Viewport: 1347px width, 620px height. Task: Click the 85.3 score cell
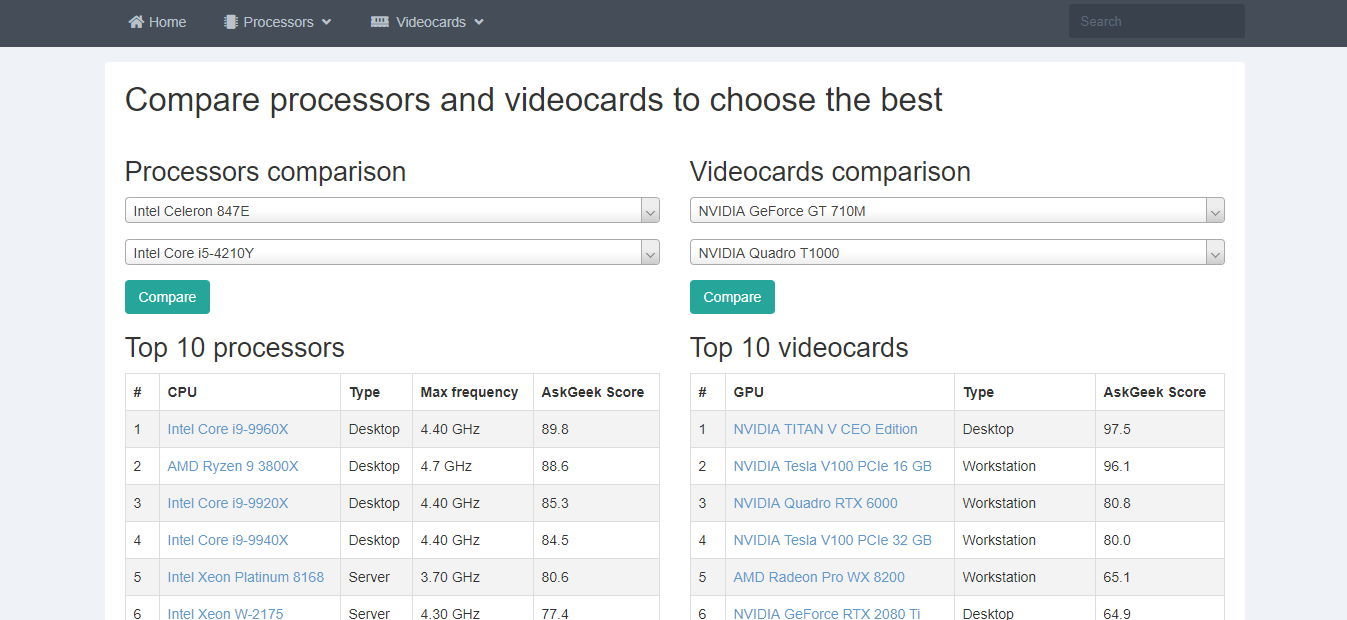click(596, 503)
